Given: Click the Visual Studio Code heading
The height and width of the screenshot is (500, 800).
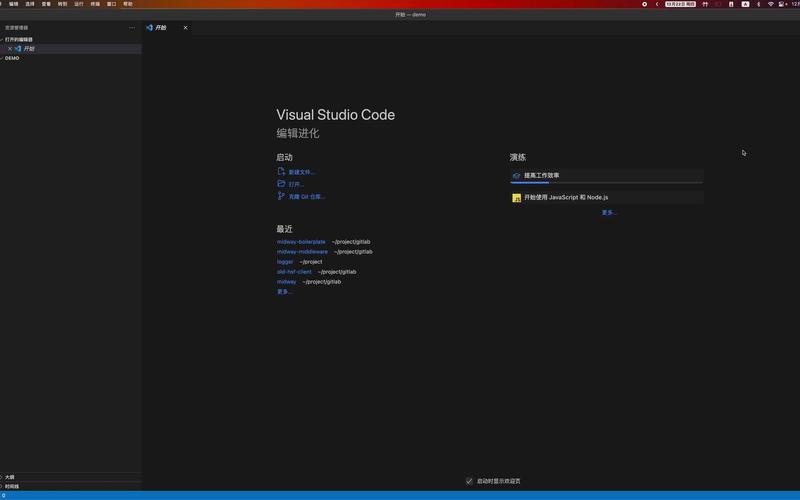Looking at the screenshot, I should click(x=336, y=115).
